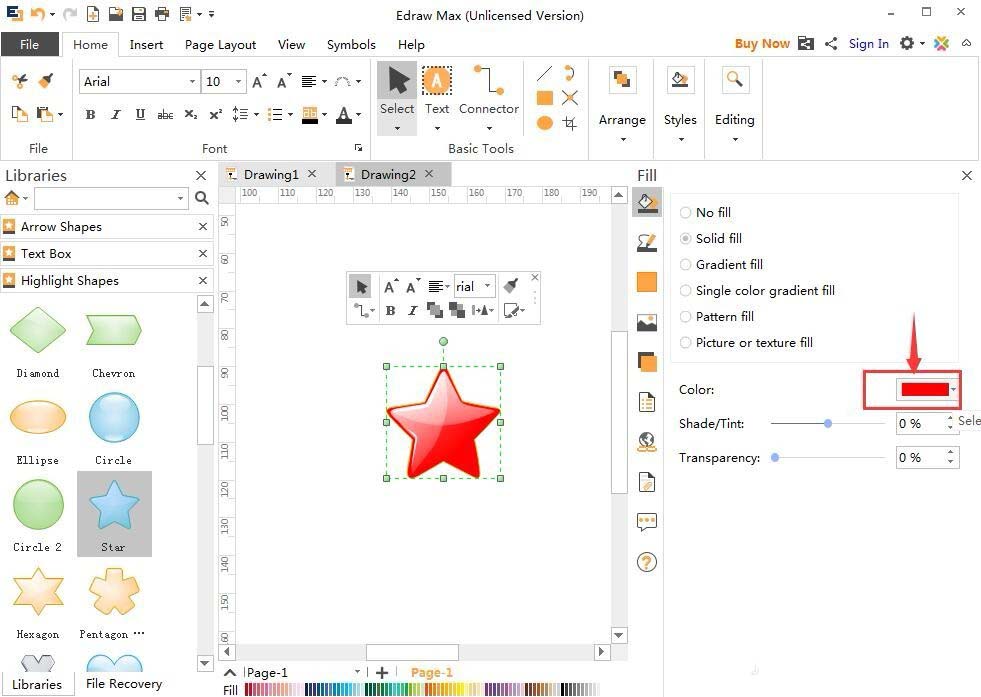Click the Sign In button

[868, 44]
